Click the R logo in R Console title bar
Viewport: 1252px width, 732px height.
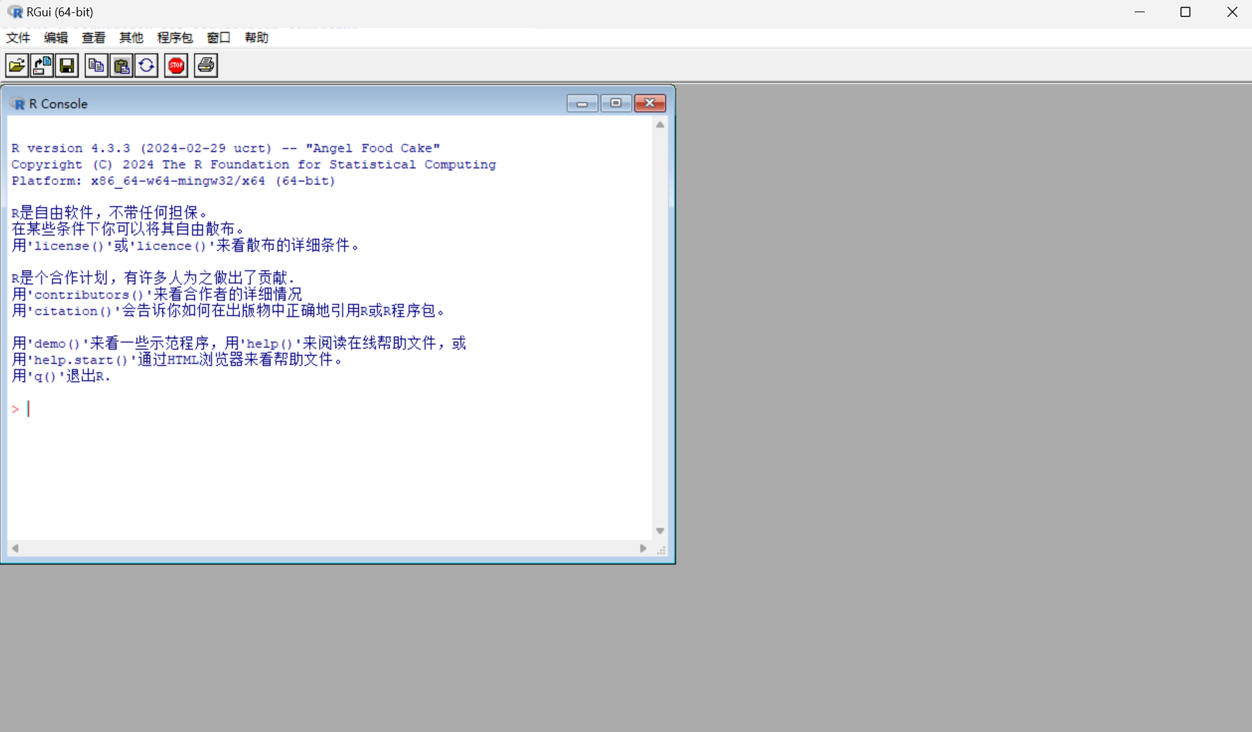(17, 104)
